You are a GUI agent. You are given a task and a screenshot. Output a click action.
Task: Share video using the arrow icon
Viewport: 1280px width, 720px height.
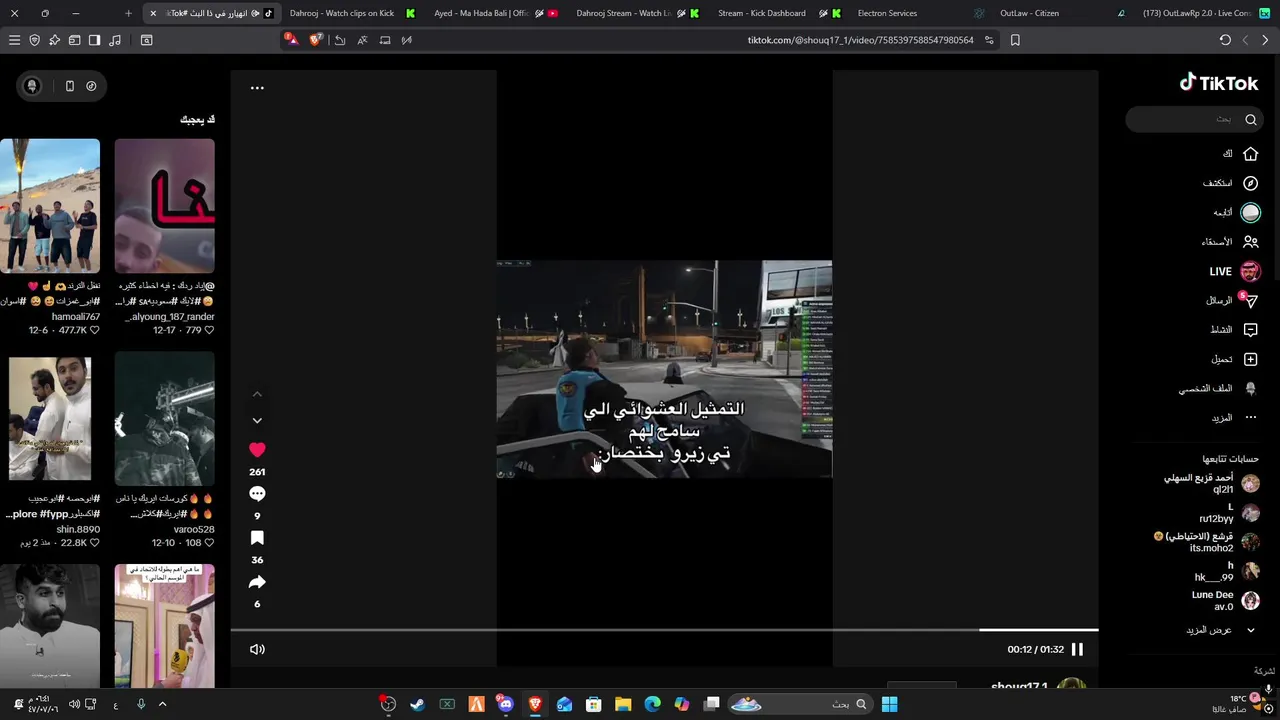click(257, 582)
